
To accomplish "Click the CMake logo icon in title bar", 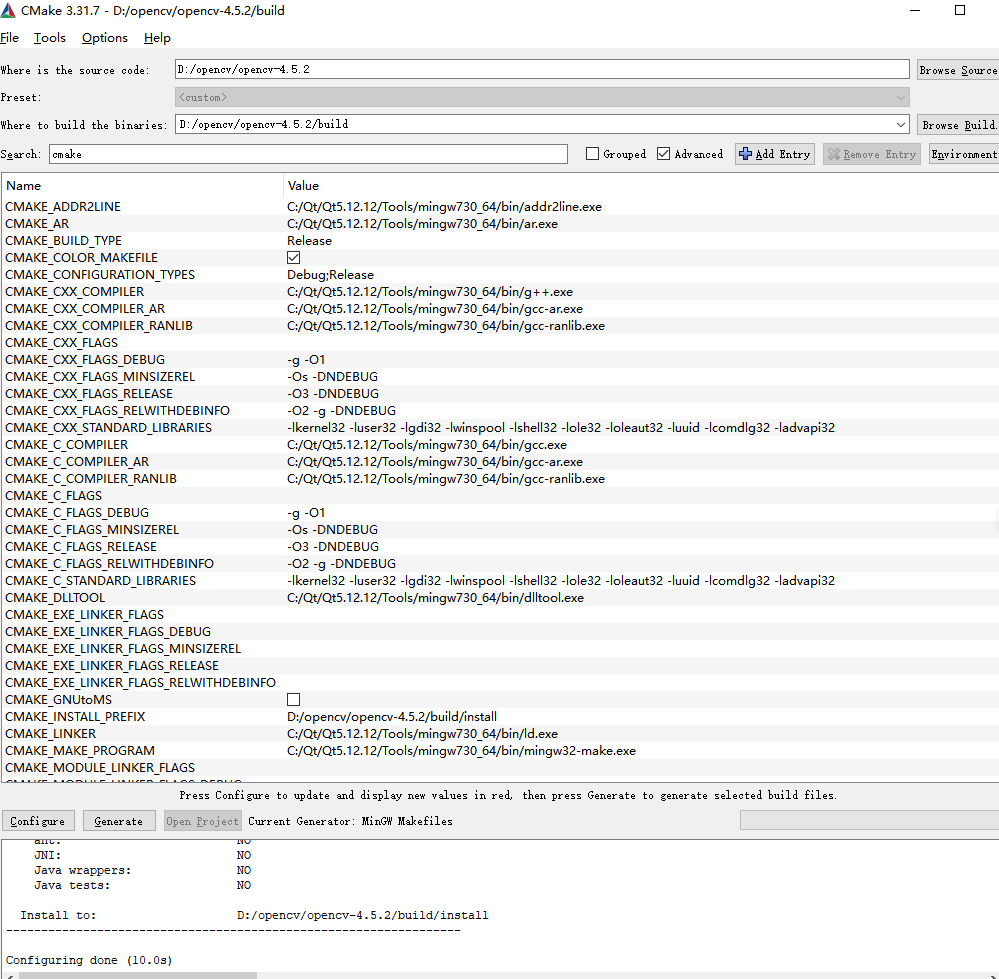I will (8, 11).
